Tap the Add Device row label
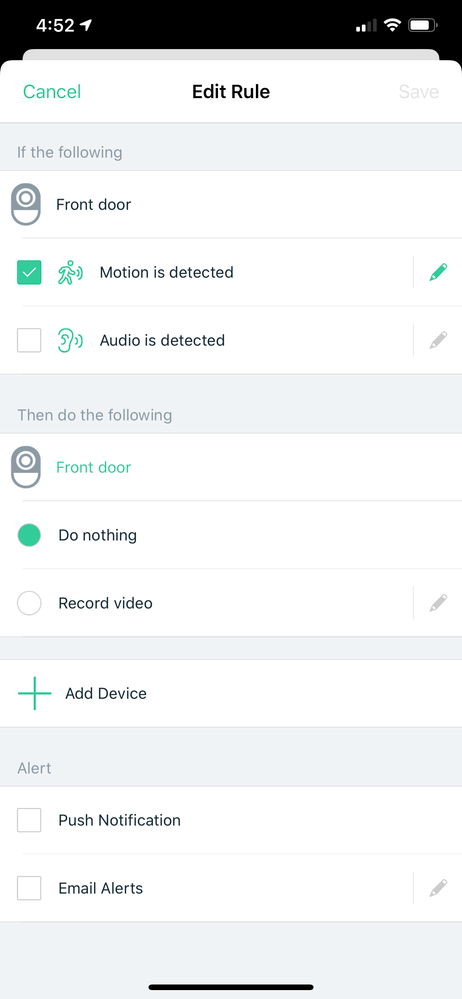The width and height of the screenshot is (462, 999). [x=106, y=693]
